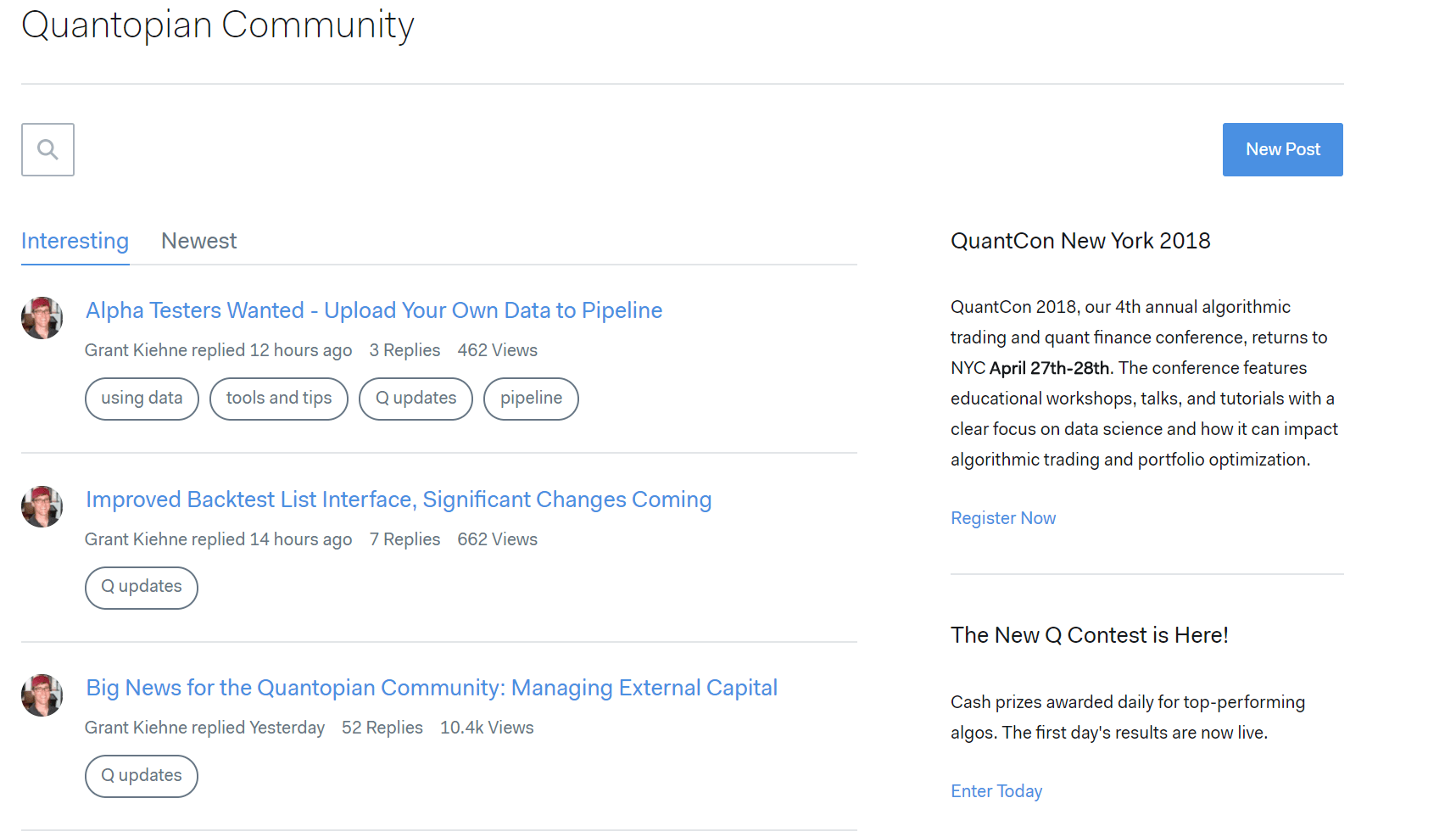Click the '462 Views' count
The width and height of the screenshot is (1456, 837).
click(497, 350)
